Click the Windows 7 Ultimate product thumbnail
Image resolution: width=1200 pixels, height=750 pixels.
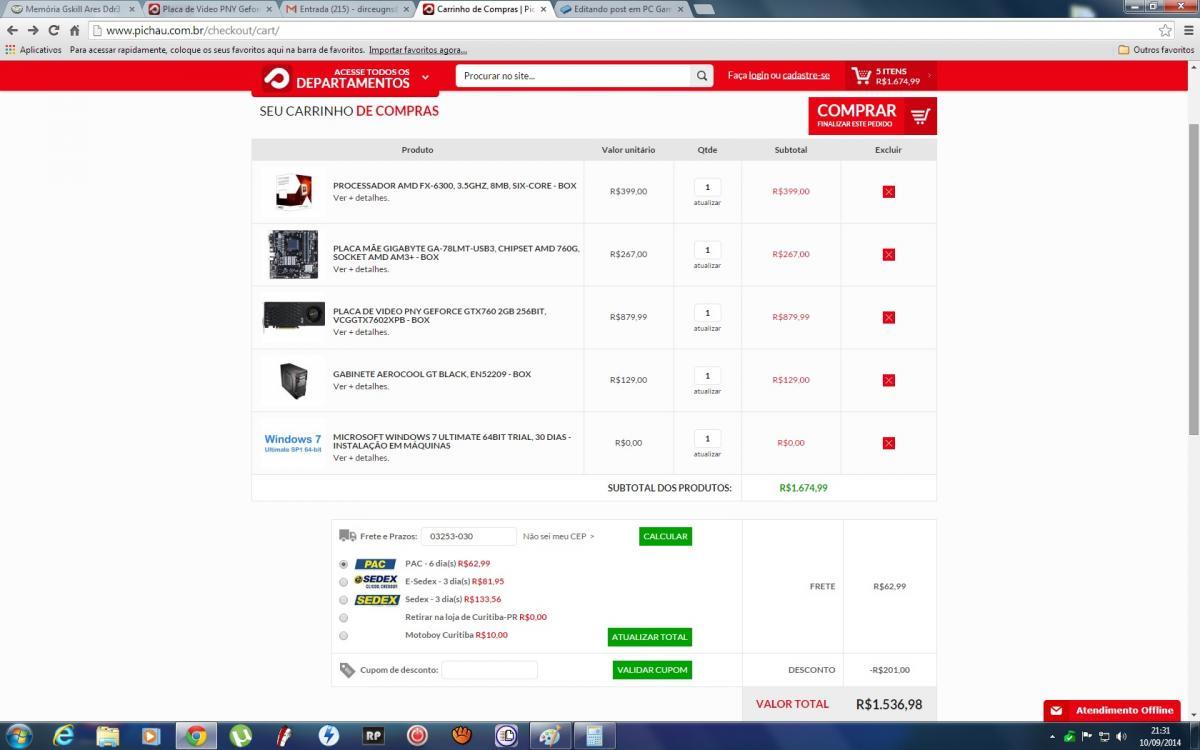click(x=292, y=443)
